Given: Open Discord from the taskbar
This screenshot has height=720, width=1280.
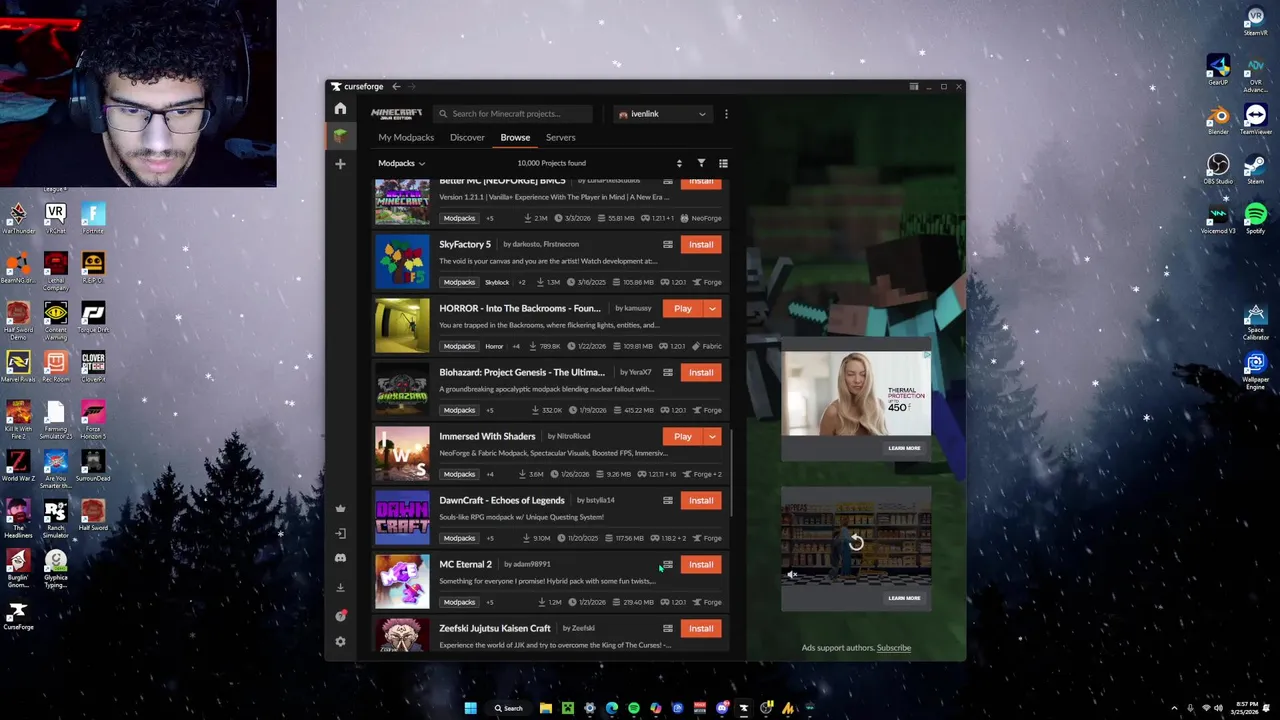Looking at the screenshot, I should 722,708.
